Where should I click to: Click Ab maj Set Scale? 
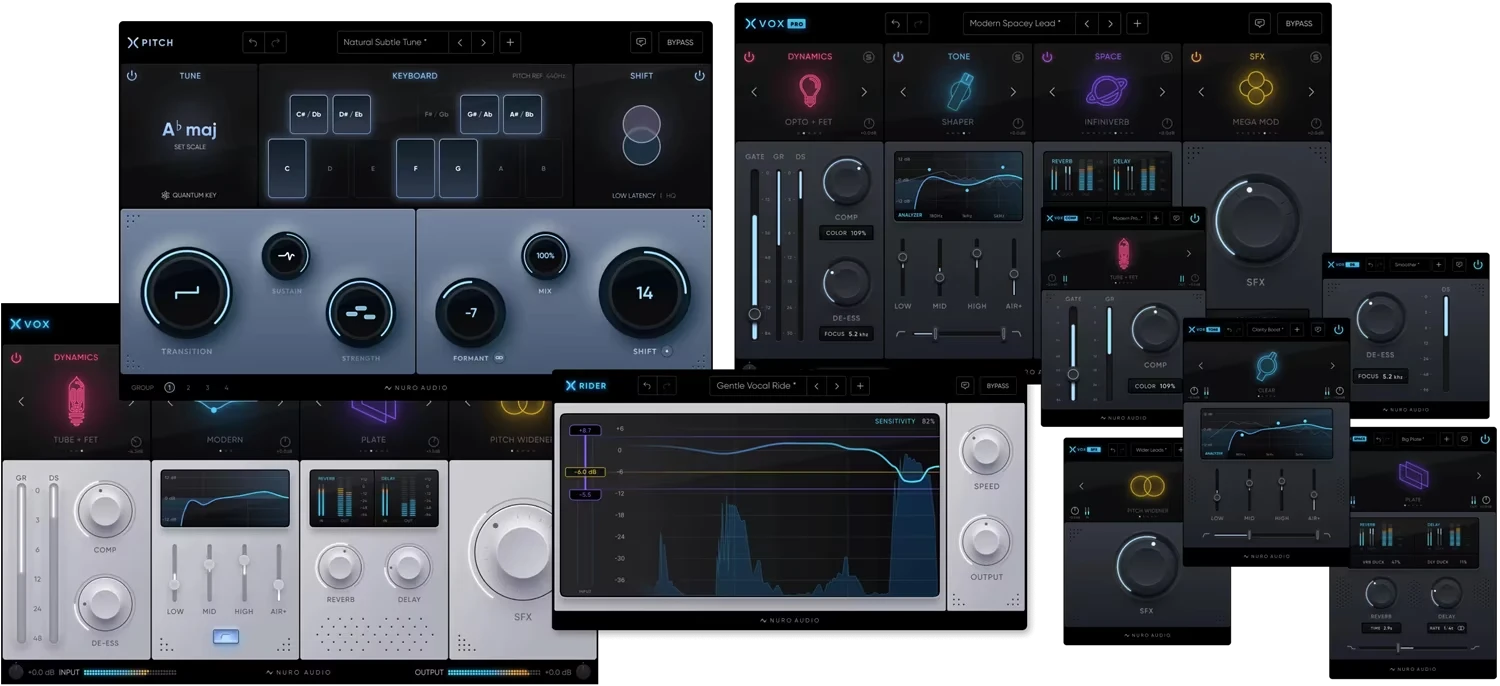click(190, 134)
